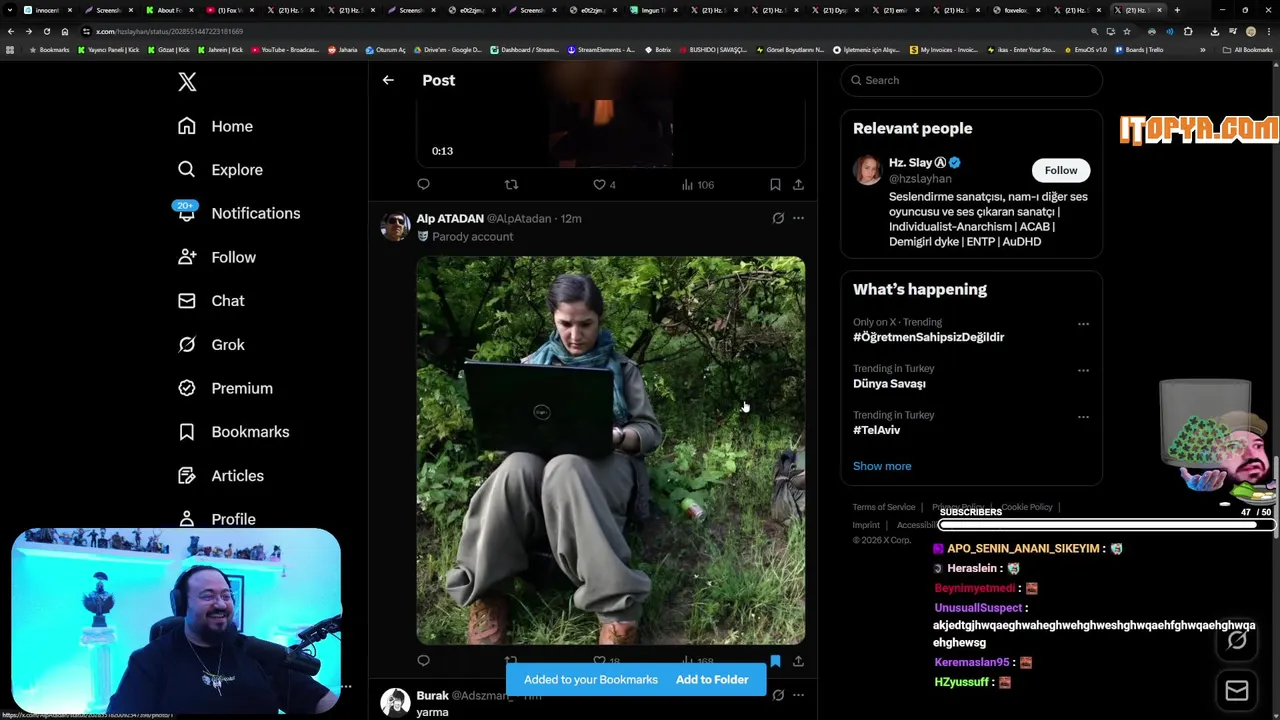
Task: Open a new browser tab
Action: pyautogui.click(x=1177, y=10)
